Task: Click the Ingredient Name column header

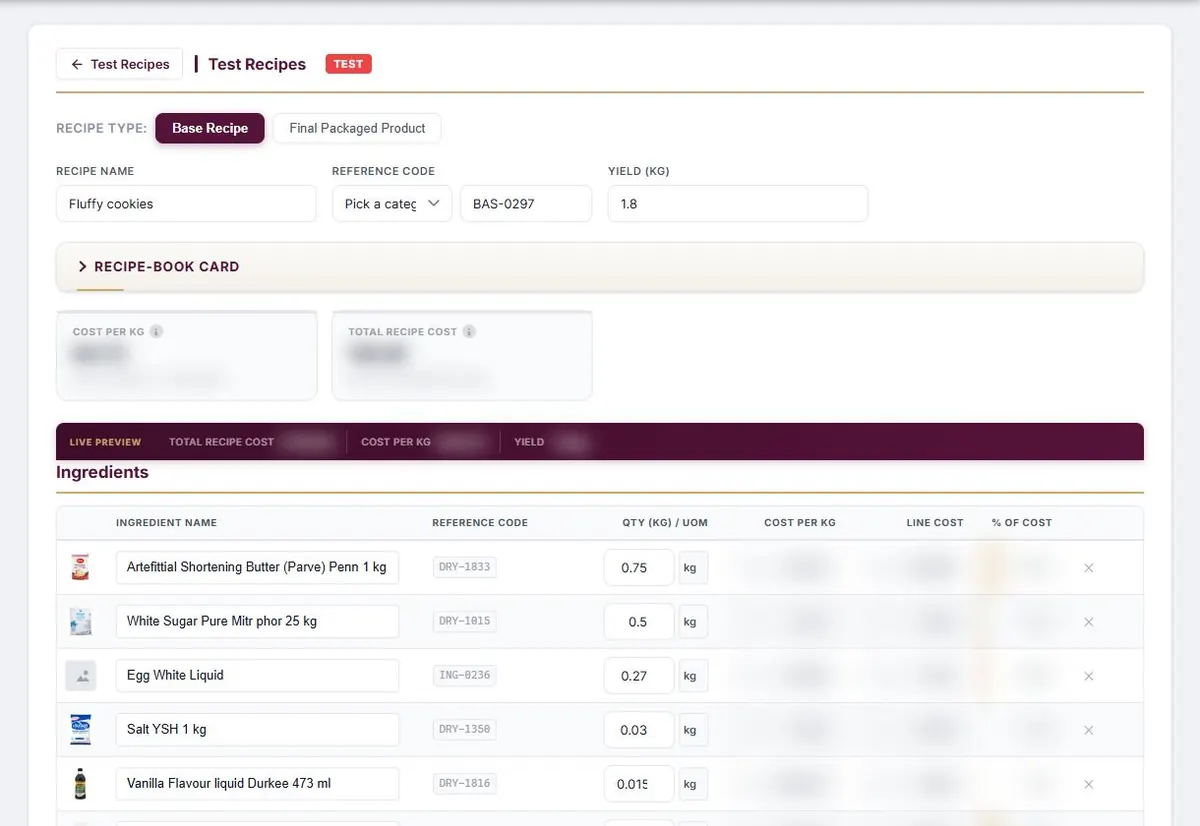Action: 166,523
